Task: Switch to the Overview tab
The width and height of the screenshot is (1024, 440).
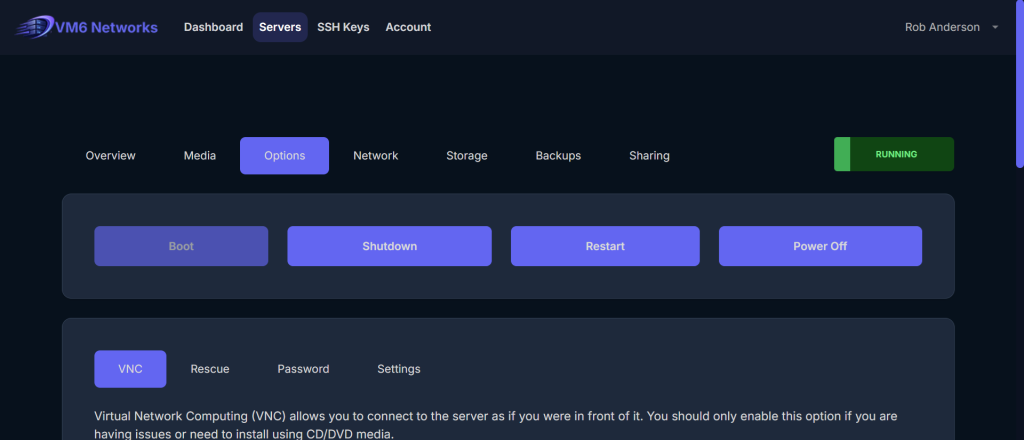Action: tap(110, 156)
